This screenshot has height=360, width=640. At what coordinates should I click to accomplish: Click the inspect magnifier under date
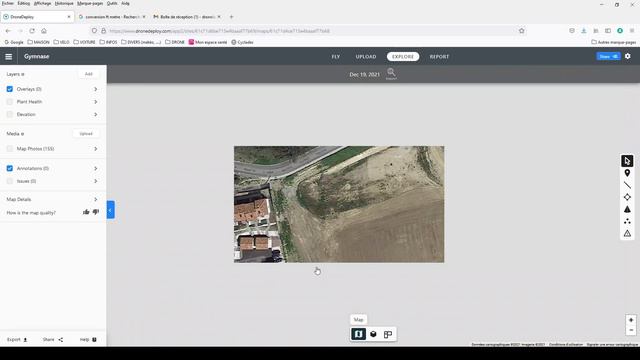coord(391,73)
